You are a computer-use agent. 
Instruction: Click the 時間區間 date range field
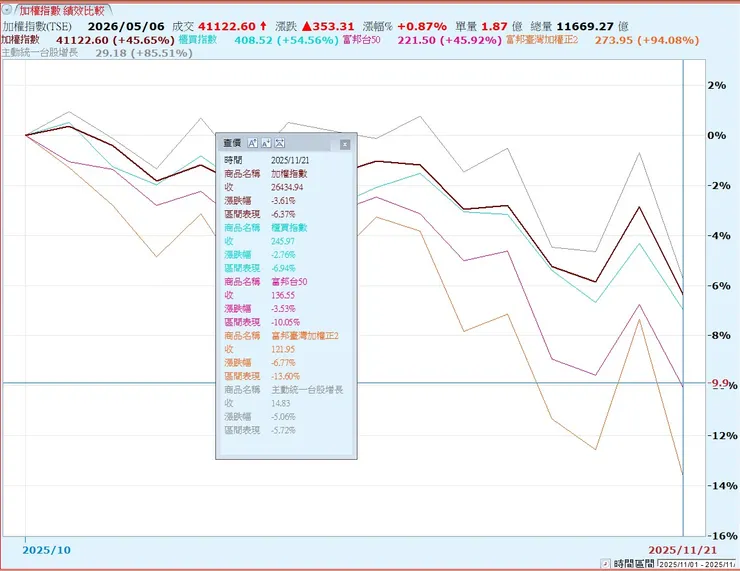(x=697, y=564)
